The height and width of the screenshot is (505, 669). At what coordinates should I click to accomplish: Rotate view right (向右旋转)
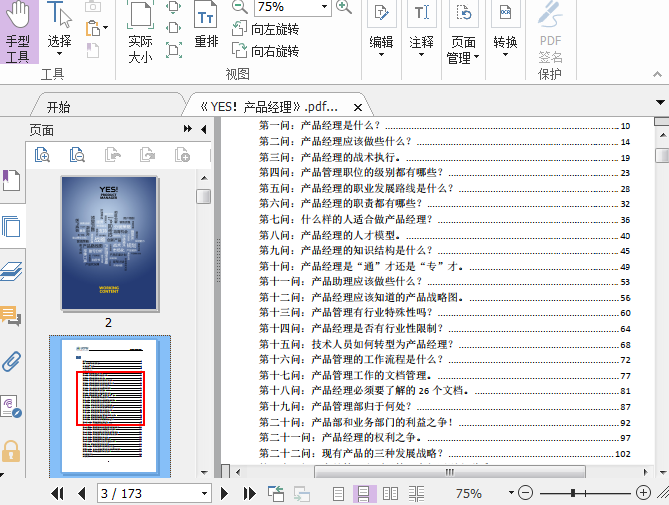pyautogui.click(x=265, y=51)
